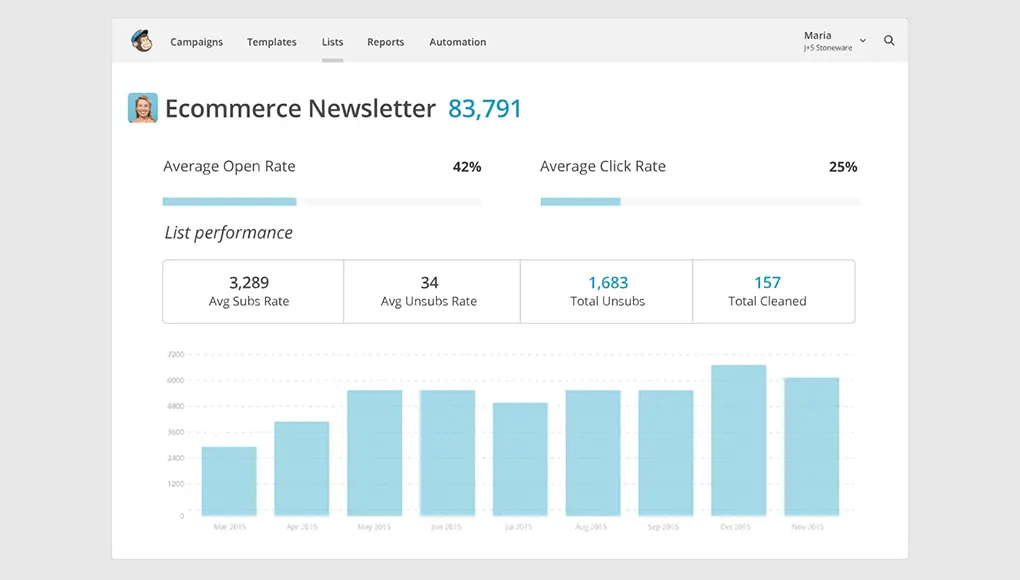
Task: Go to the Templates menu
Action: click(271, 42)
